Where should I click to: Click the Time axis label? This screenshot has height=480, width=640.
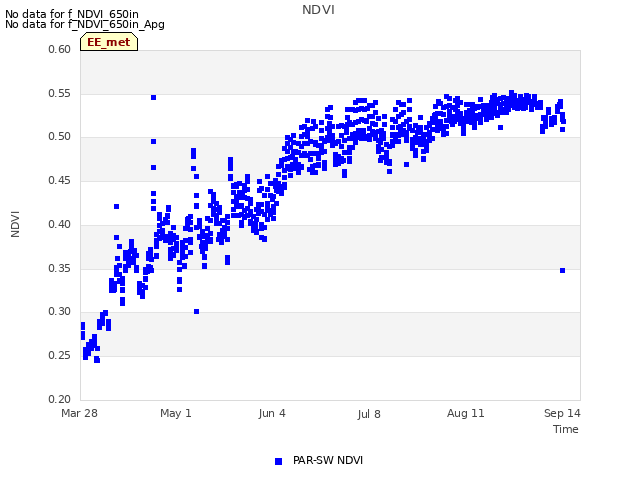pyautogui.click(x=566, y=429)
